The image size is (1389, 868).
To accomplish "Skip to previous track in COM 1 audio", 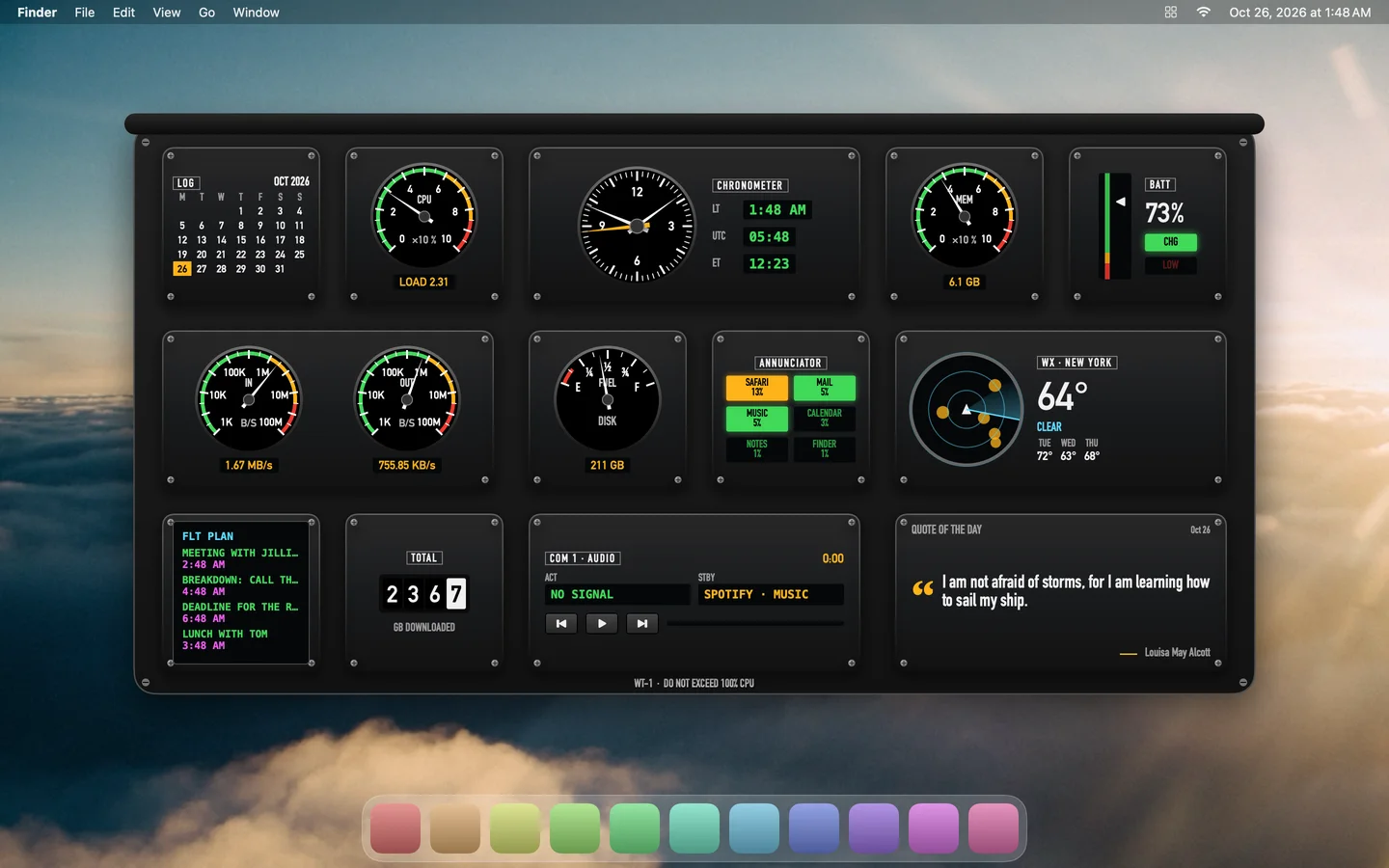I will click(561, 624).
